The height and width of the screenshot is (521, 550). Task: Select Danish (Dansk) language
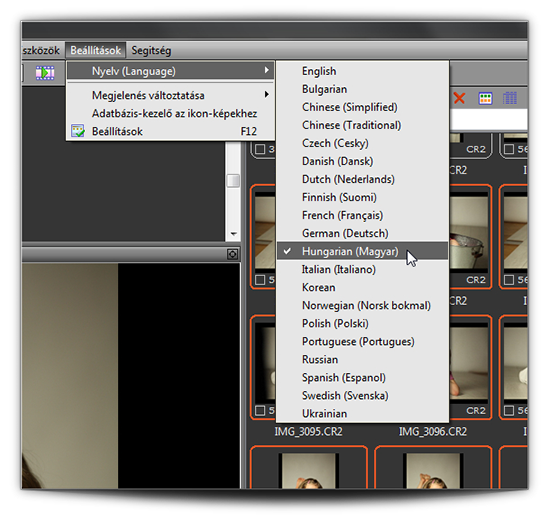(362, 161)
